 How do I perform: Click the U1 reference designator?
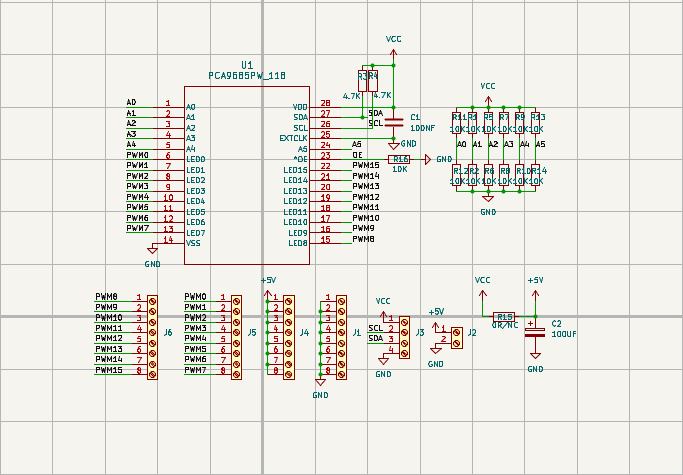(247, 65)
